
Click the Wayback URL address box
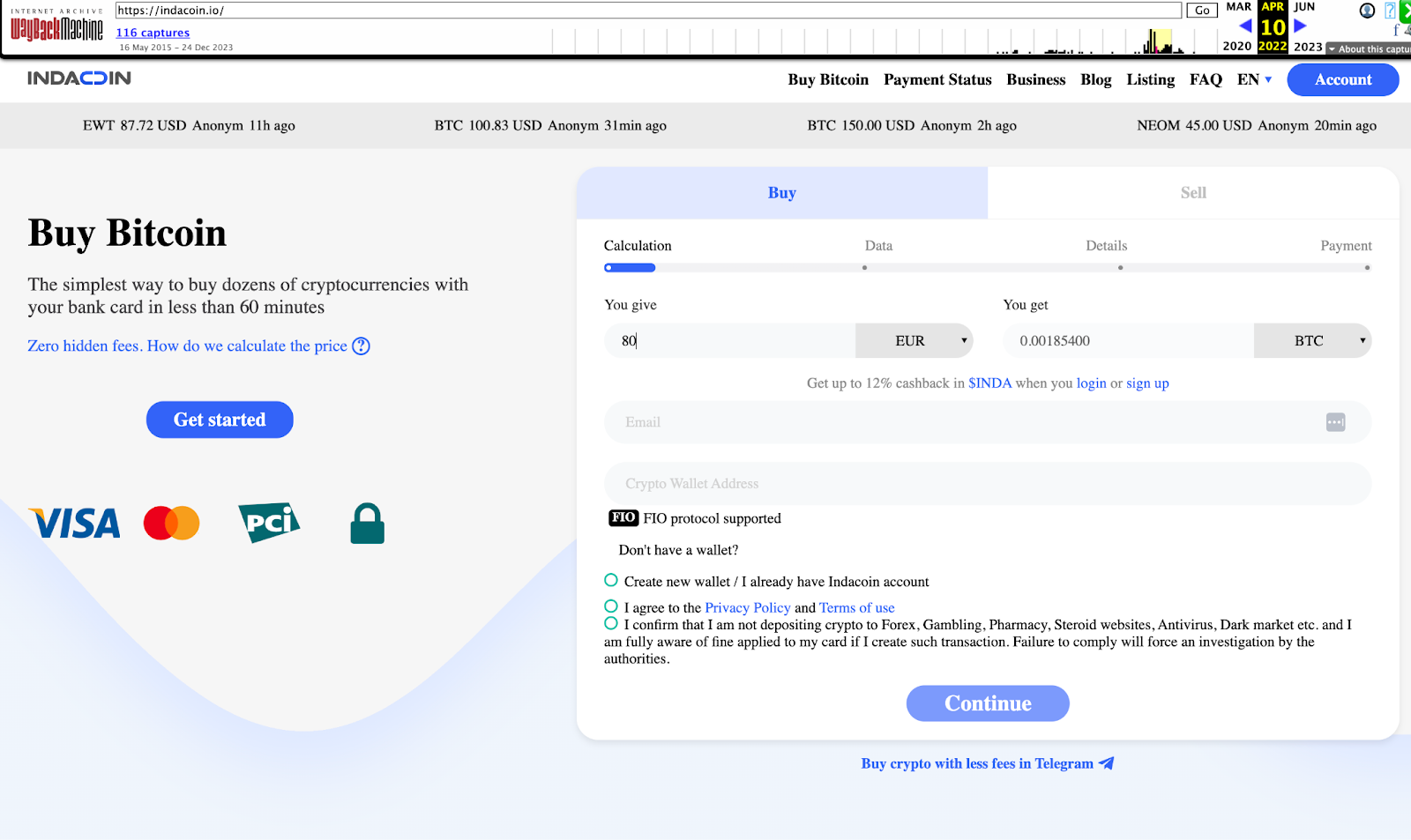click(x=648, y=11)
